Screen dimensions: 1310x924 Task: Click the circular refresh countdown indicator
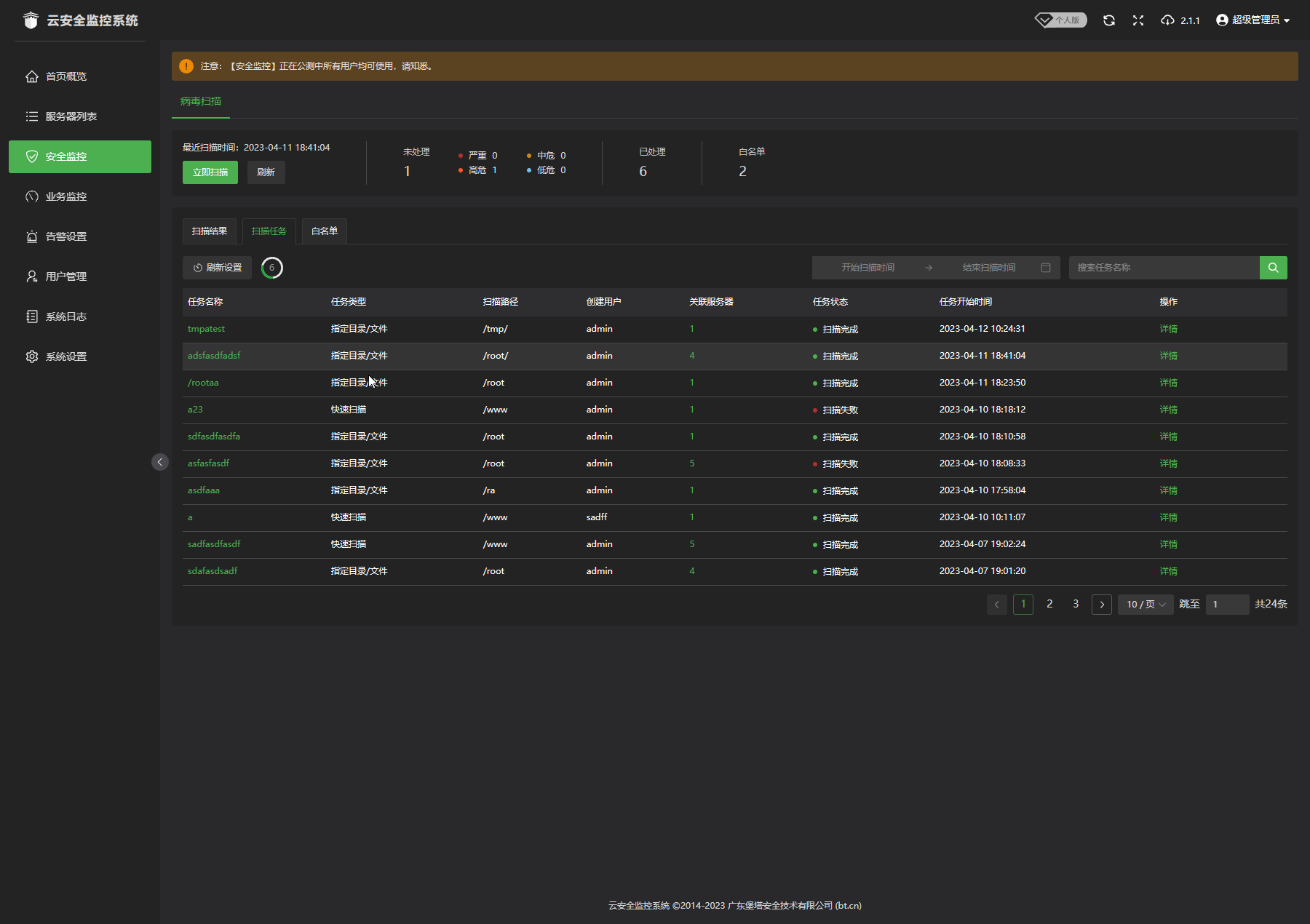[271, 268]
